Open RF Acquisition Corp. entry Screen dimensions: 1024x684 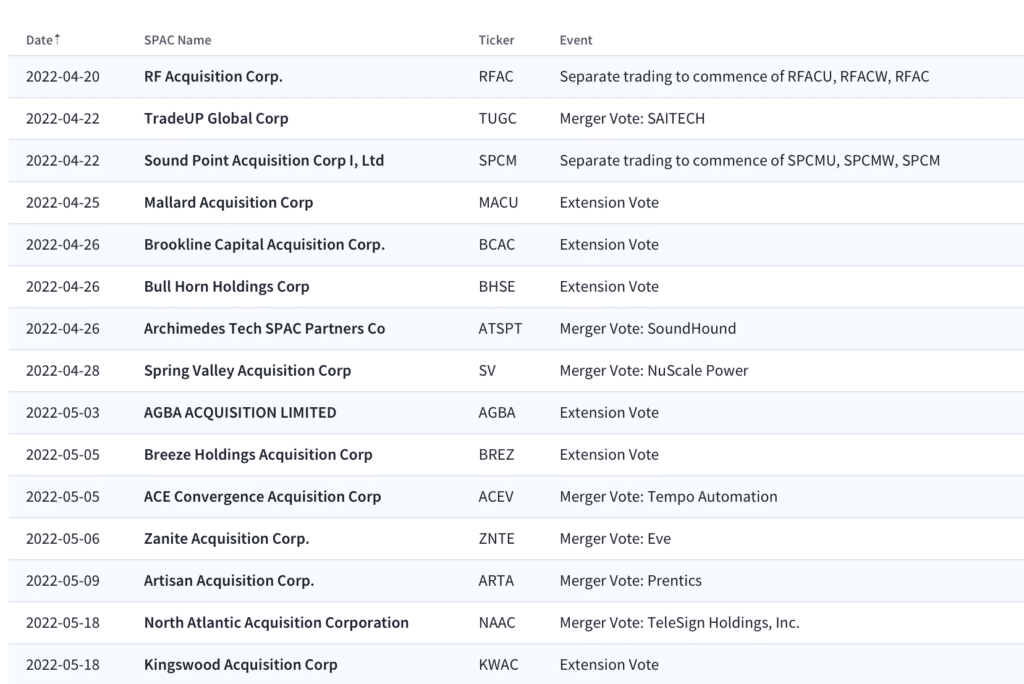coord(214,76)
